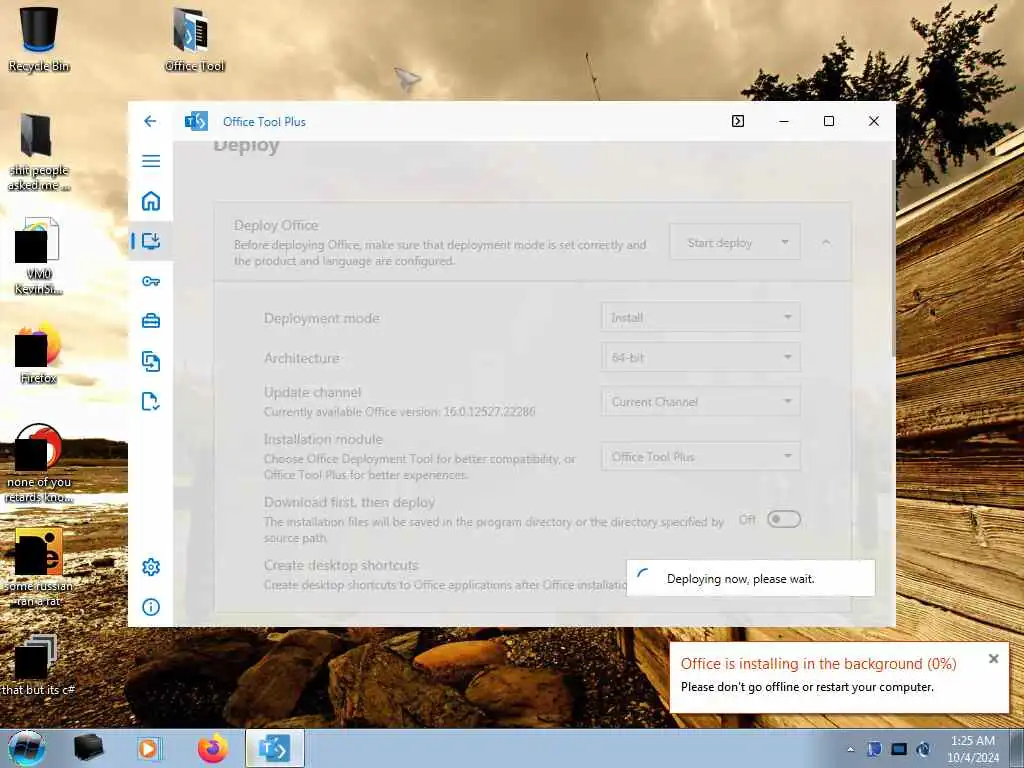The width and height of the screenshot is (1024, 768).
Task: Collapse the Deploy Office section chevron
Action: click(x=826, y=242)
